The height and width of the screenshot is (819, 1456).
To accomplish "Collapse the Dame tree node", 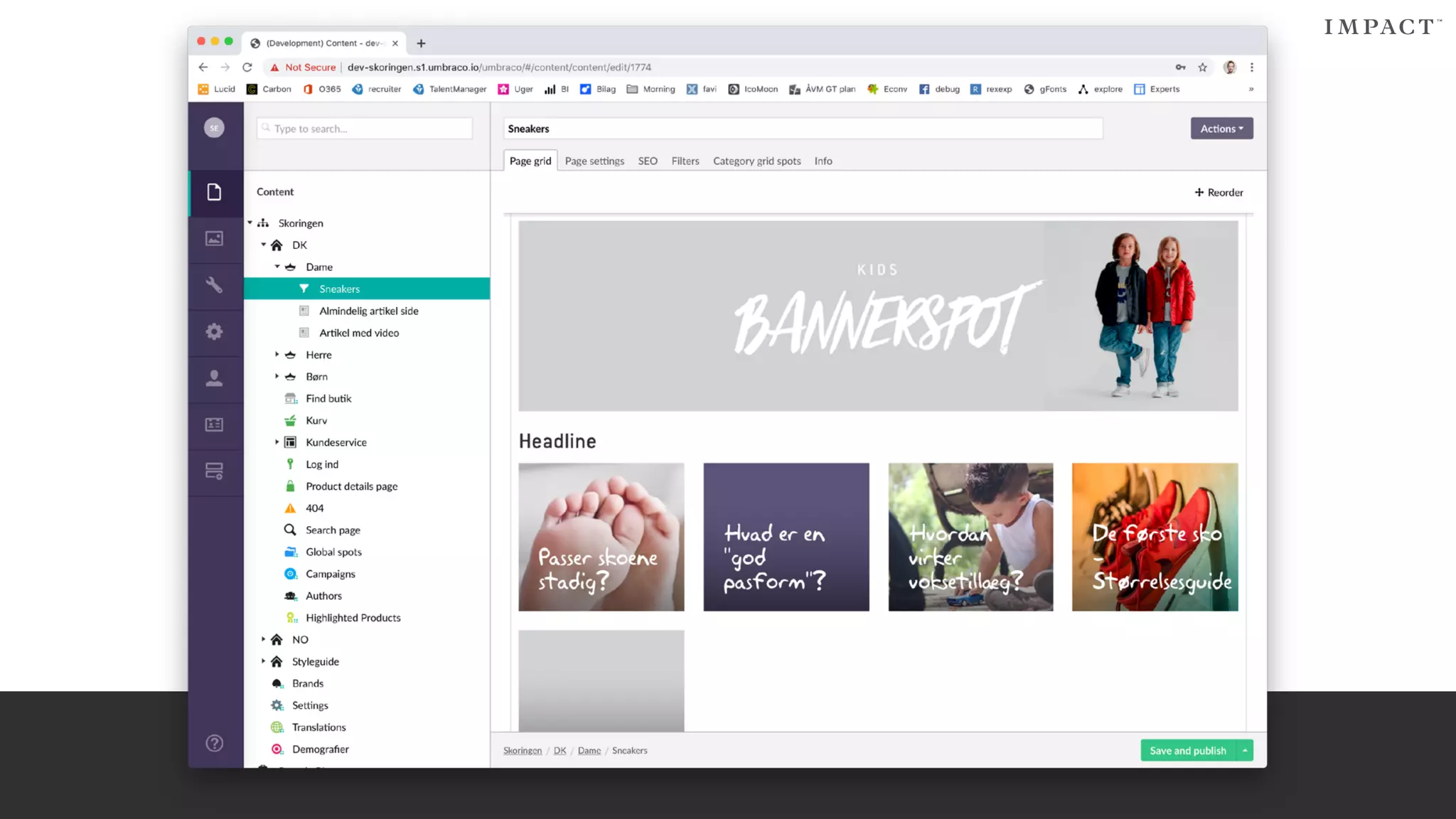I will click(x=277, y=267).
